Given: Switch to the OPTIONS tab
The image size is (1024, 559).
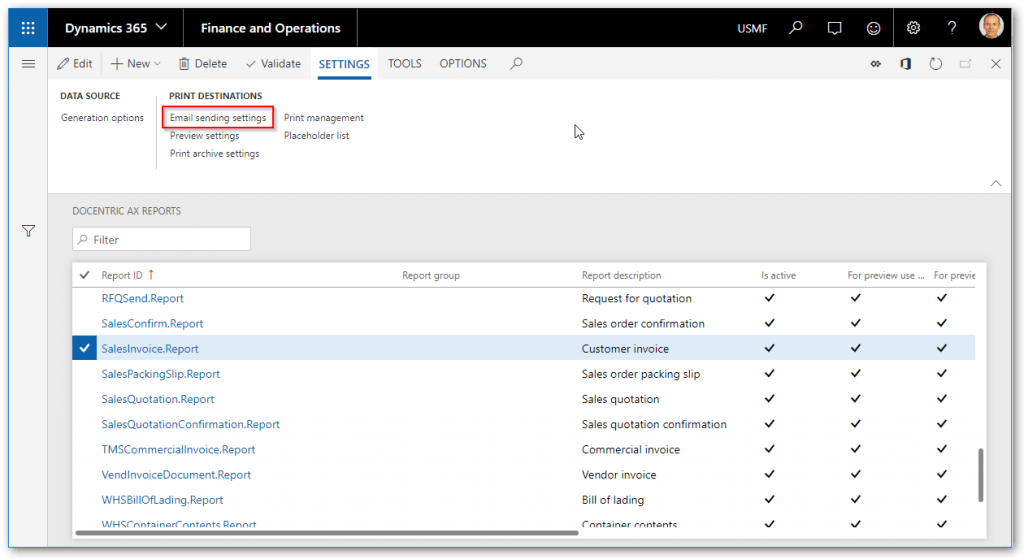Looking at the screenshot, I should [462, 63].
